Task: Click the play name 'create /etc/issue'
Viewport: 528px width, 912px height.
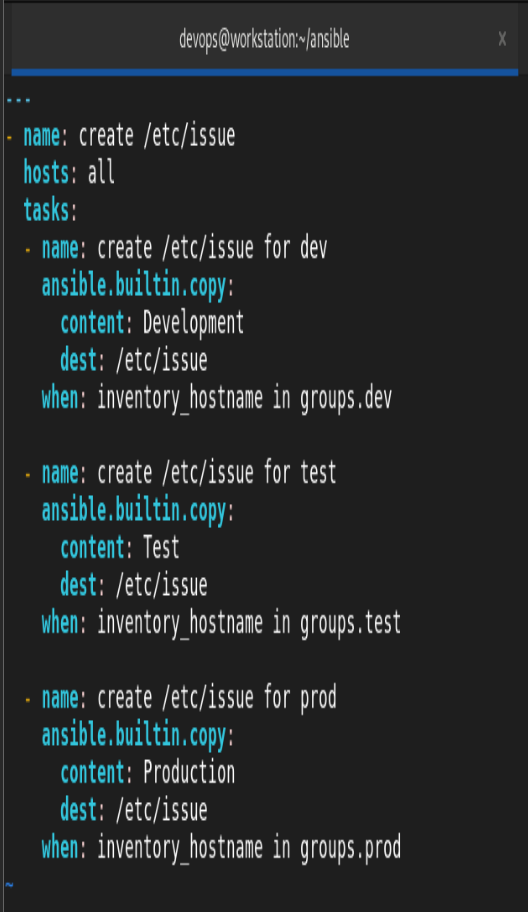Action: [157, 136]
